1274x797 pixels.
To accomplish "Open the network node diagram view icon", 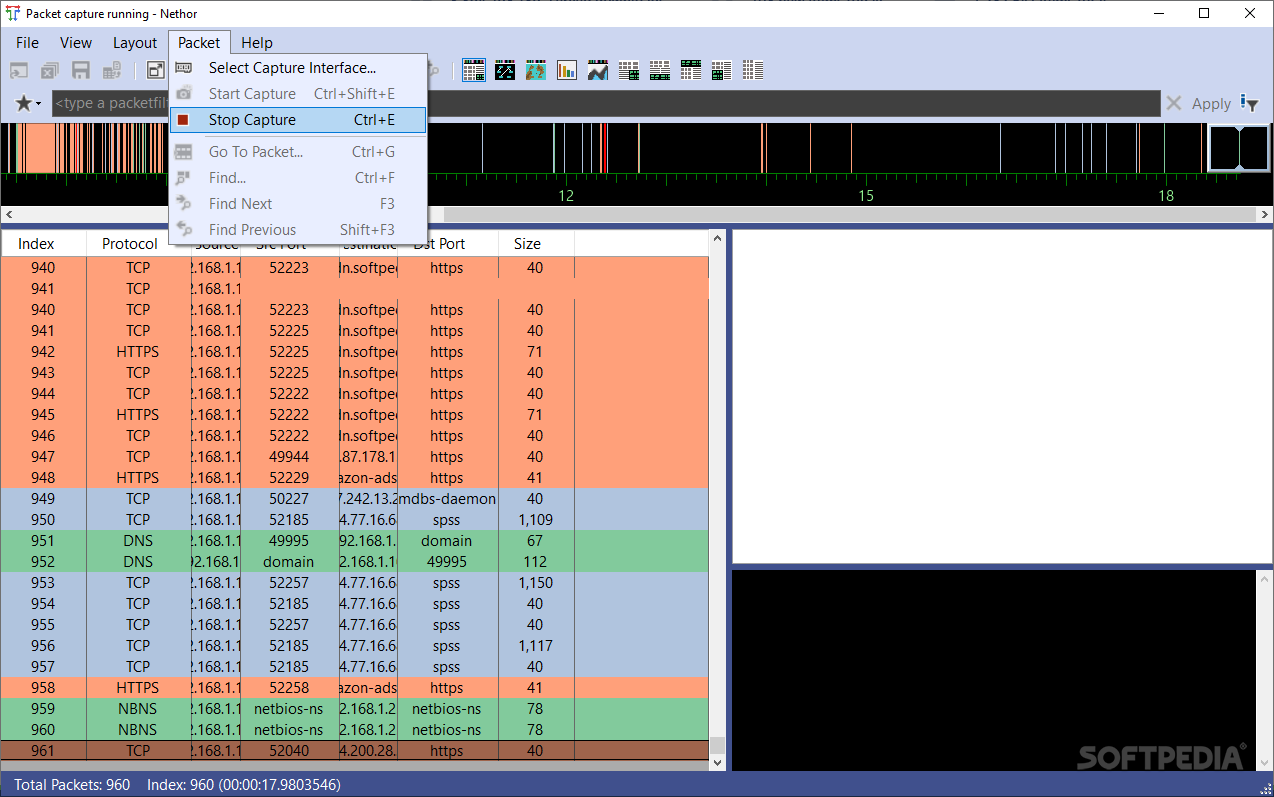I will coord(505,70).
